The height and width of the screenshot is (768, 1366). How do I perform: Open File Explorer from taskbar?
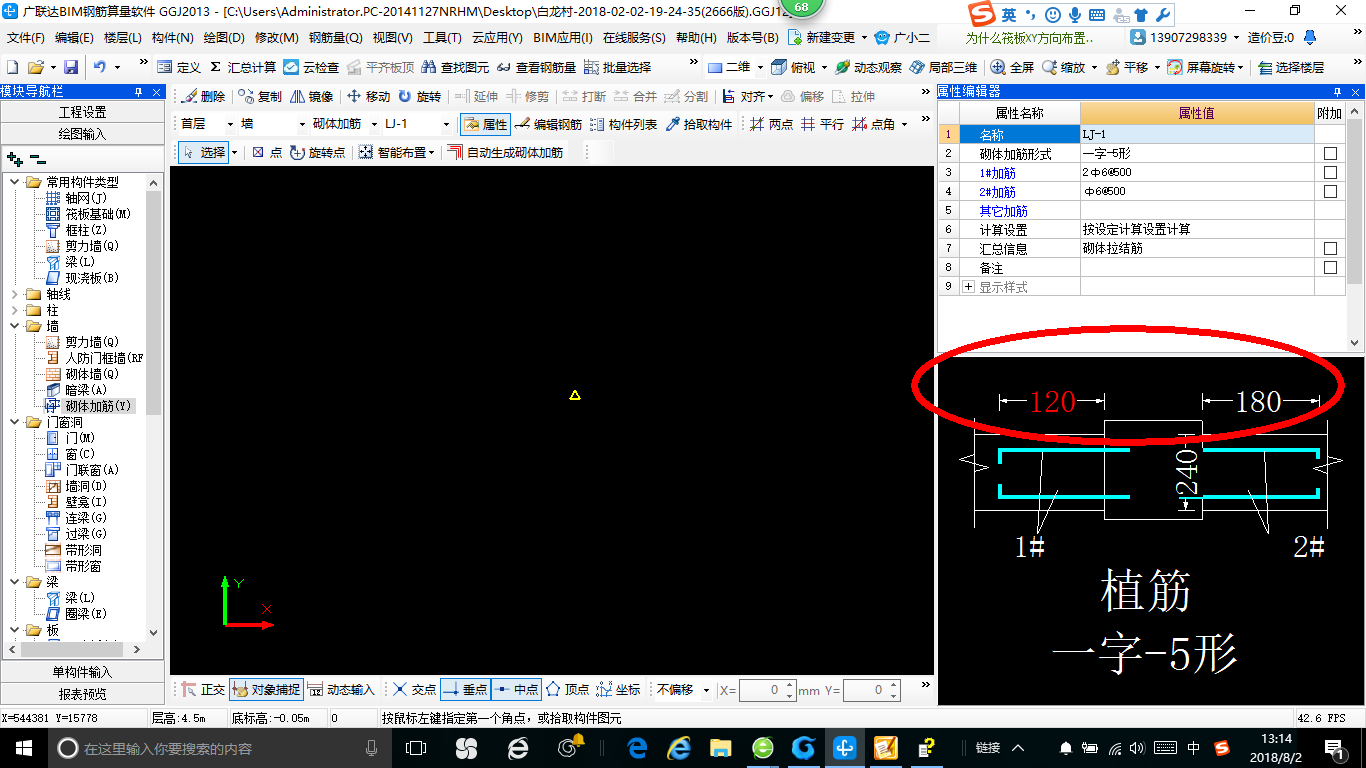720,747
